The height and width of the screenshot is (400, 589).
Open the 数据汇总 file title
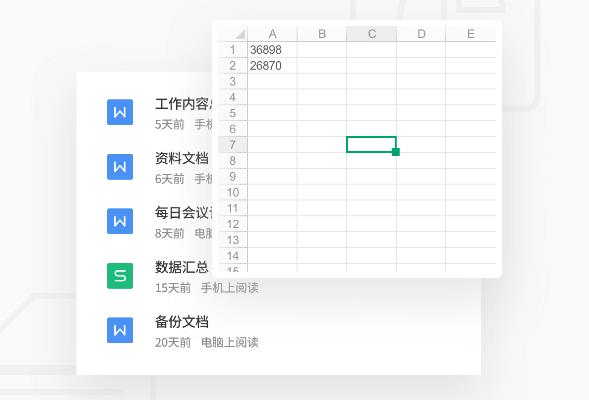coord(182,267)
